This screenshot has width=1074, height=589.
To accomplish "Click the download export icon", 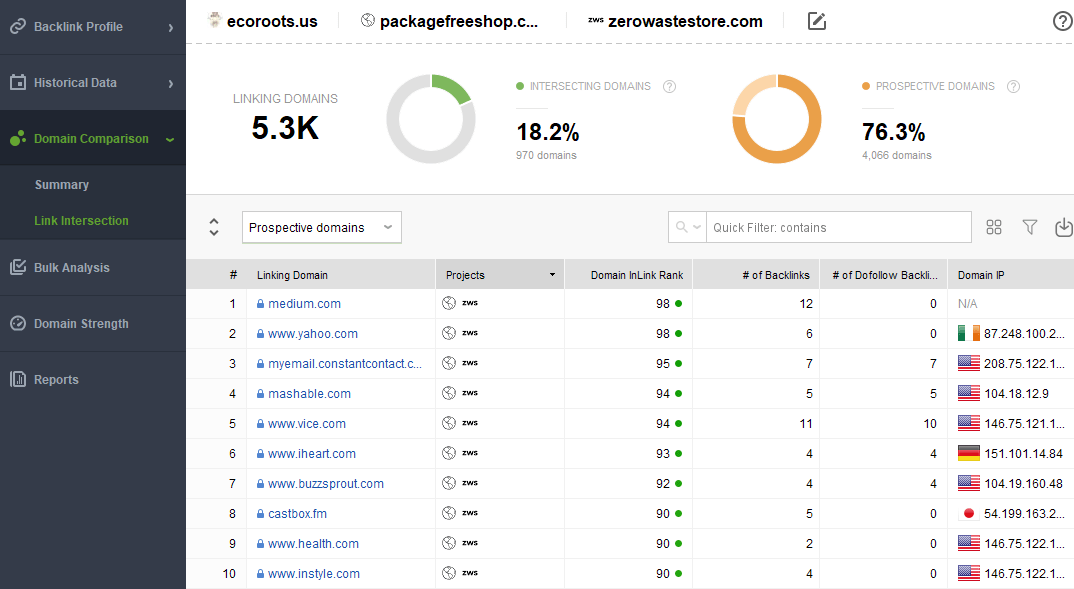I will (x=1064, y=227).
